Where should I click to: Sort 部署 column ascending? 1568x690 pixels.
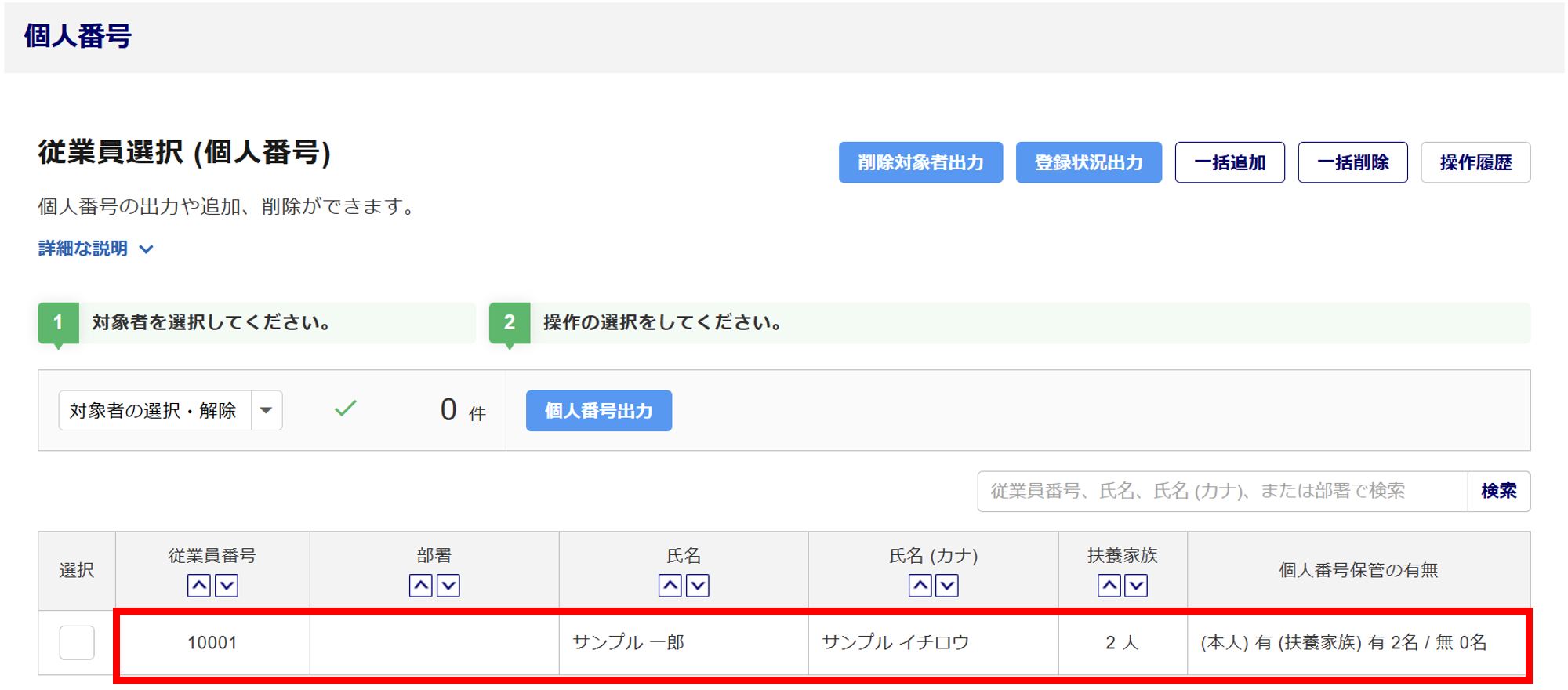point(421,586)
